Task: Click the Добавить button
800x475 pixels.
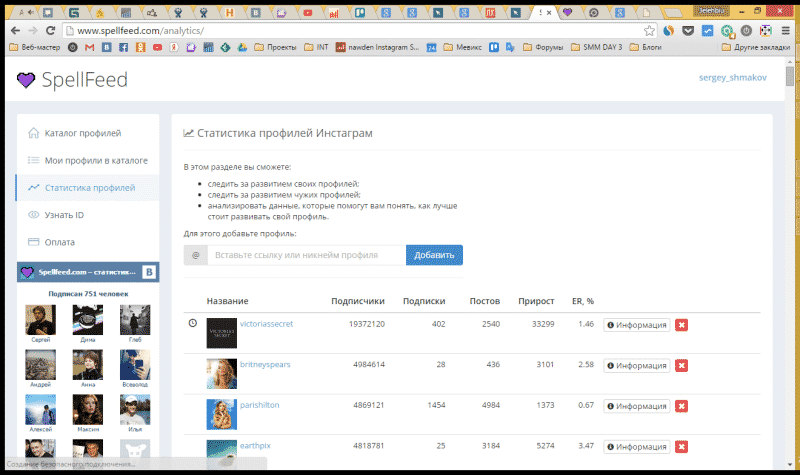Action: coord(434,255)
